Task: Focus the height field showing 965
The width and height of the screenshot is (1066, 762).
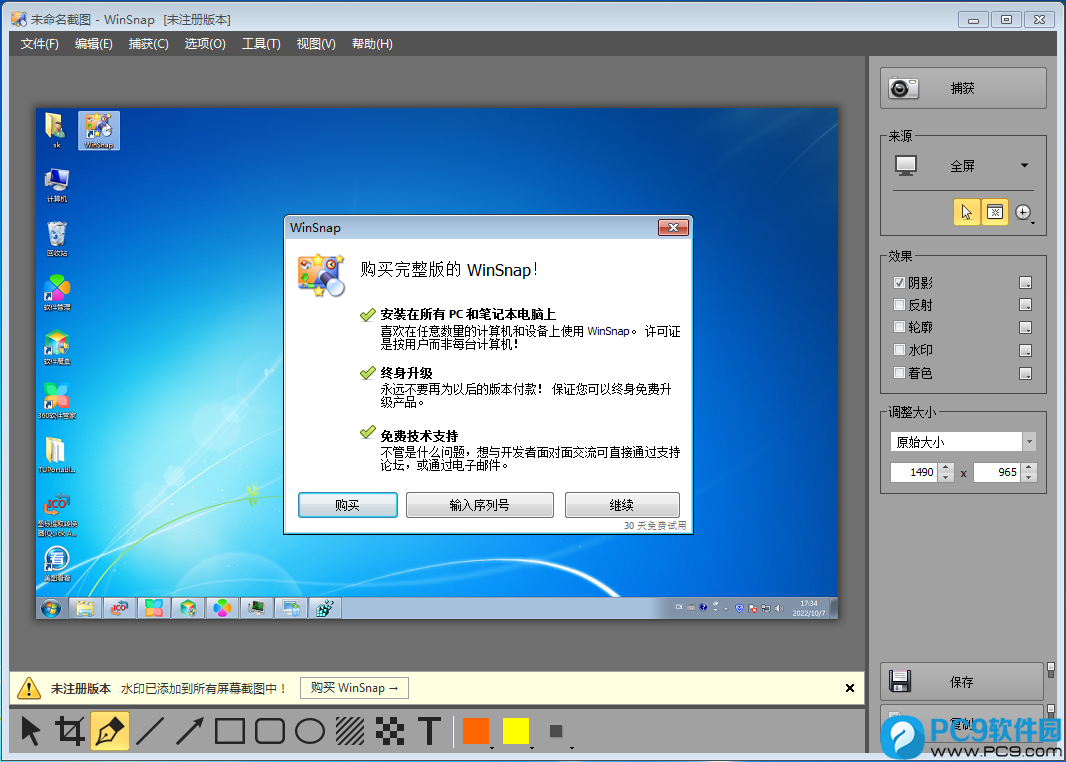Action: pyautogui.click(x=998, y=472)
